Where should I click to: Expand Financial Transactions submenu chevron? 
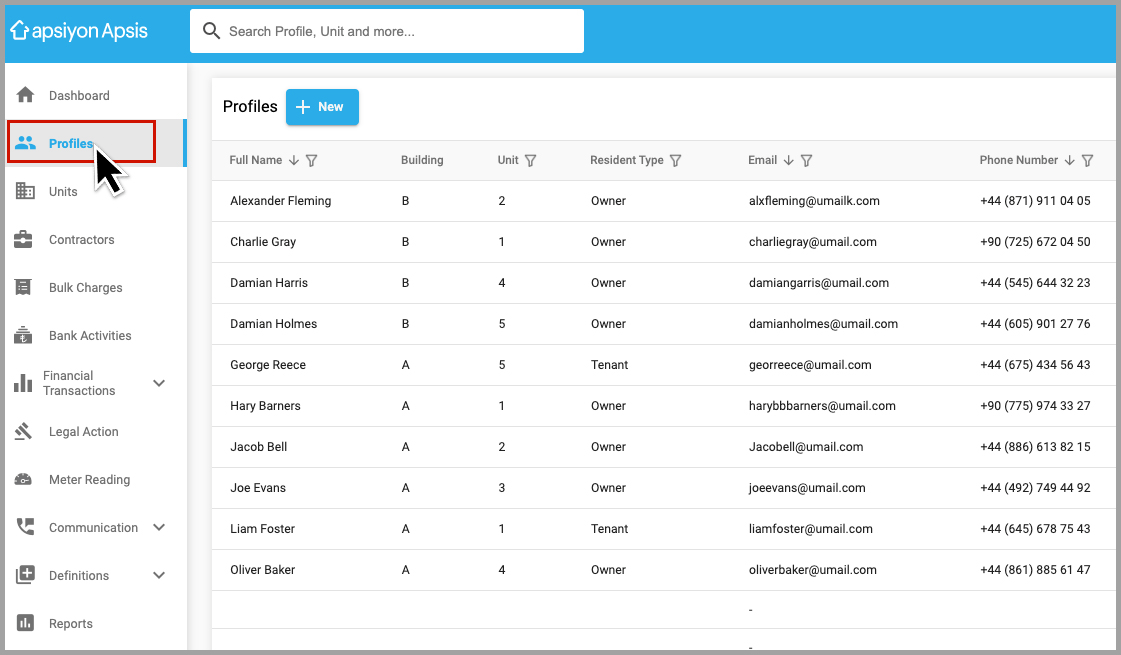159,383
